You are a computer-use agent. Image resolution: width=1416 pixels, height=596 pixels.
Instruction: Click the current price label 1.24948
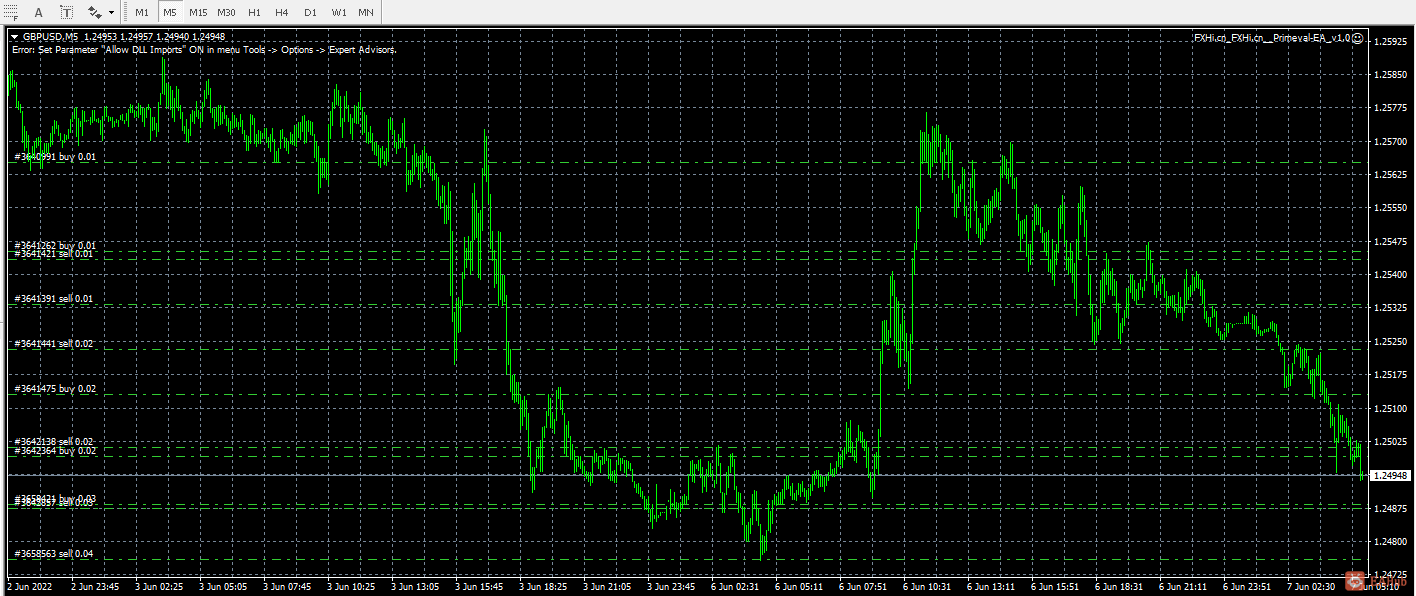(x=1391, y=475)
